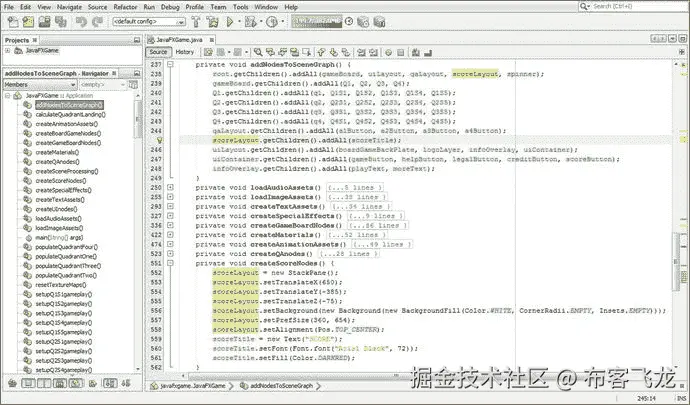Image resolution: width=690 pixels, height=405 pixels.
Task: Switch to Source view button
Action: point(158,52)
